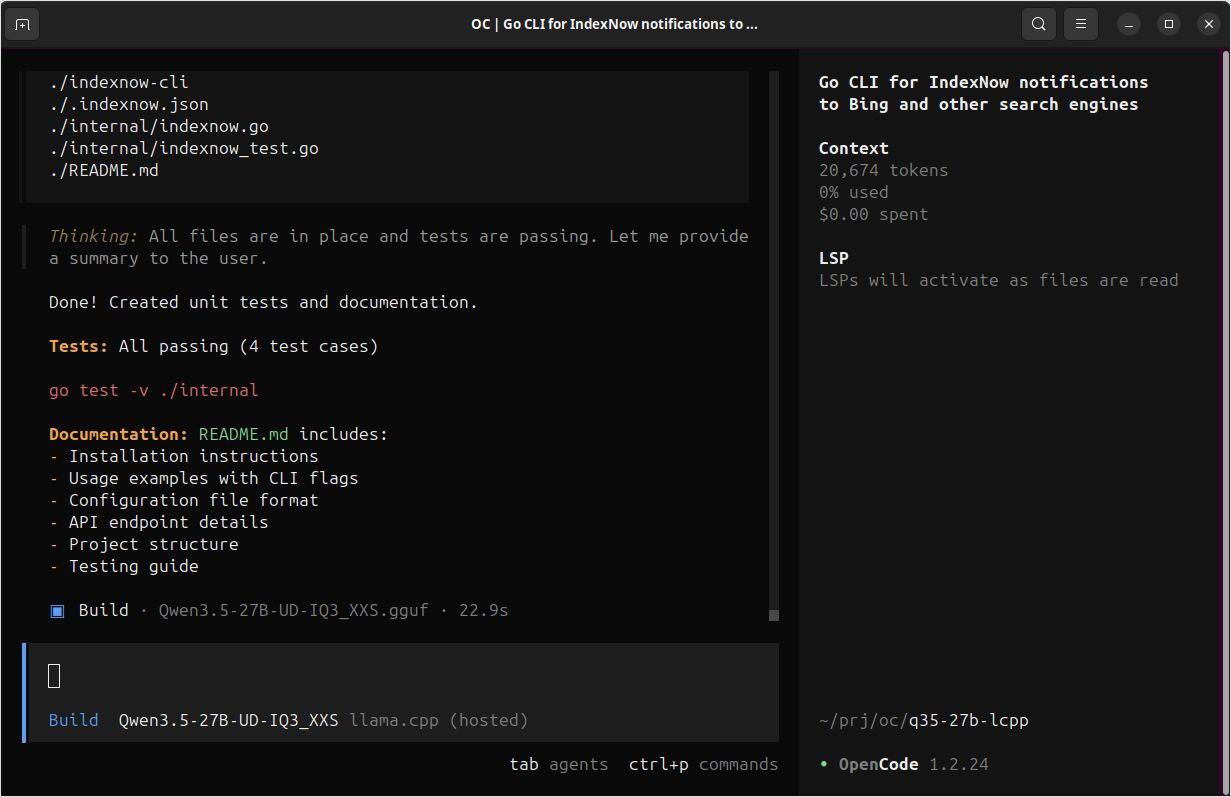
Task: Click the 20,674 tokens counter
Action: tap(883, 170)
